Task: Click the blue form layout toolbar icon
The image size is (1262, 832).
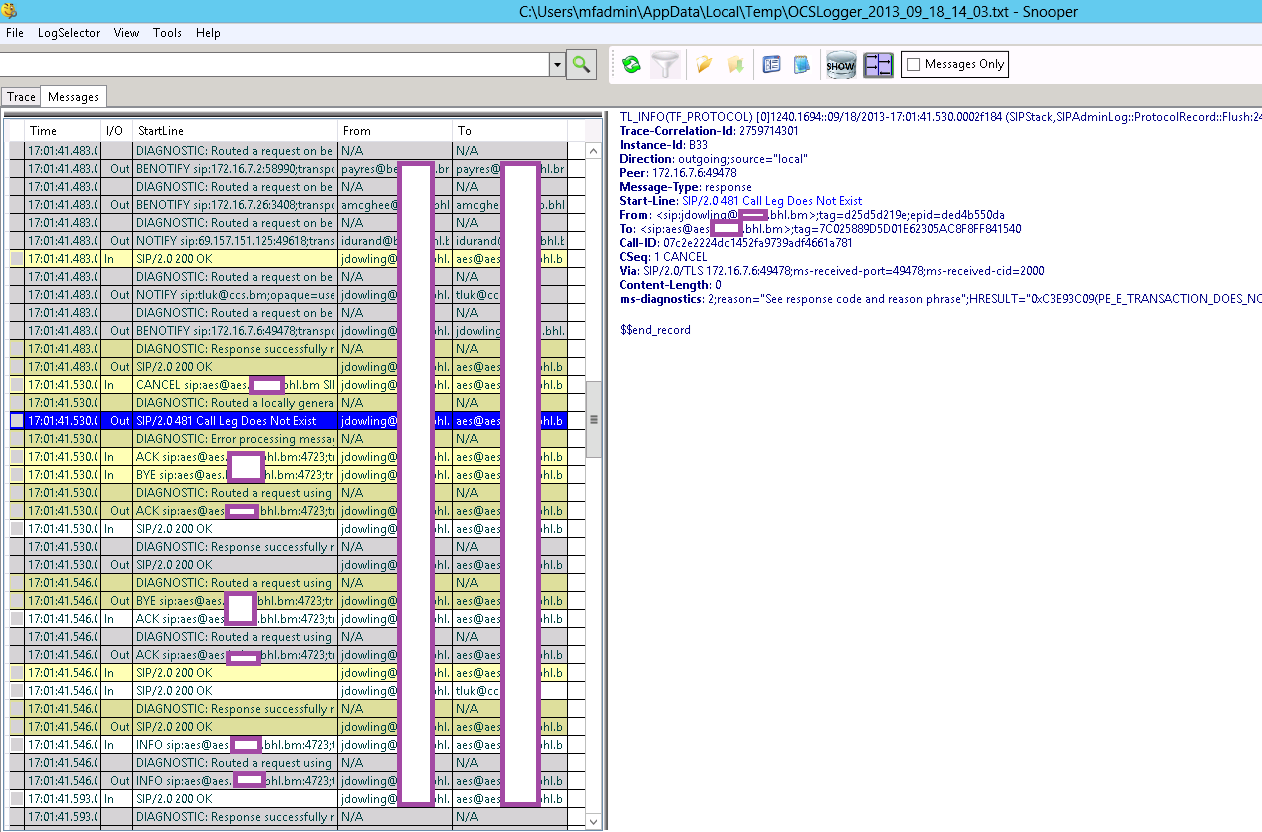Action: (771, 65)
